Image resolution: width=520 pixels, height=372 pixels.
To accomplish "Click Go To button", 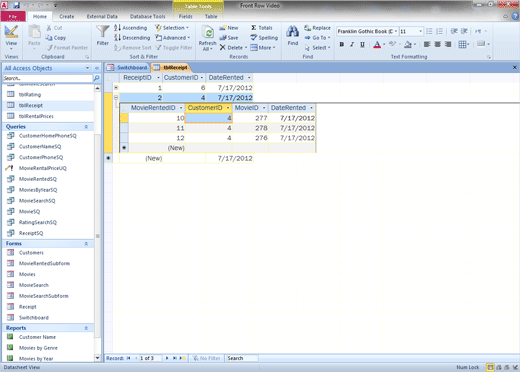I will (x=317, y=38).
